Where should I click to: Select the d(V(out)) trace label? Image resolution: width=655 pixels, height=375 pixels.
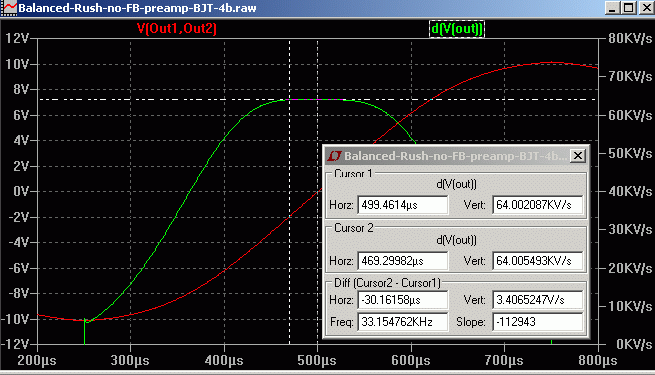457,29
